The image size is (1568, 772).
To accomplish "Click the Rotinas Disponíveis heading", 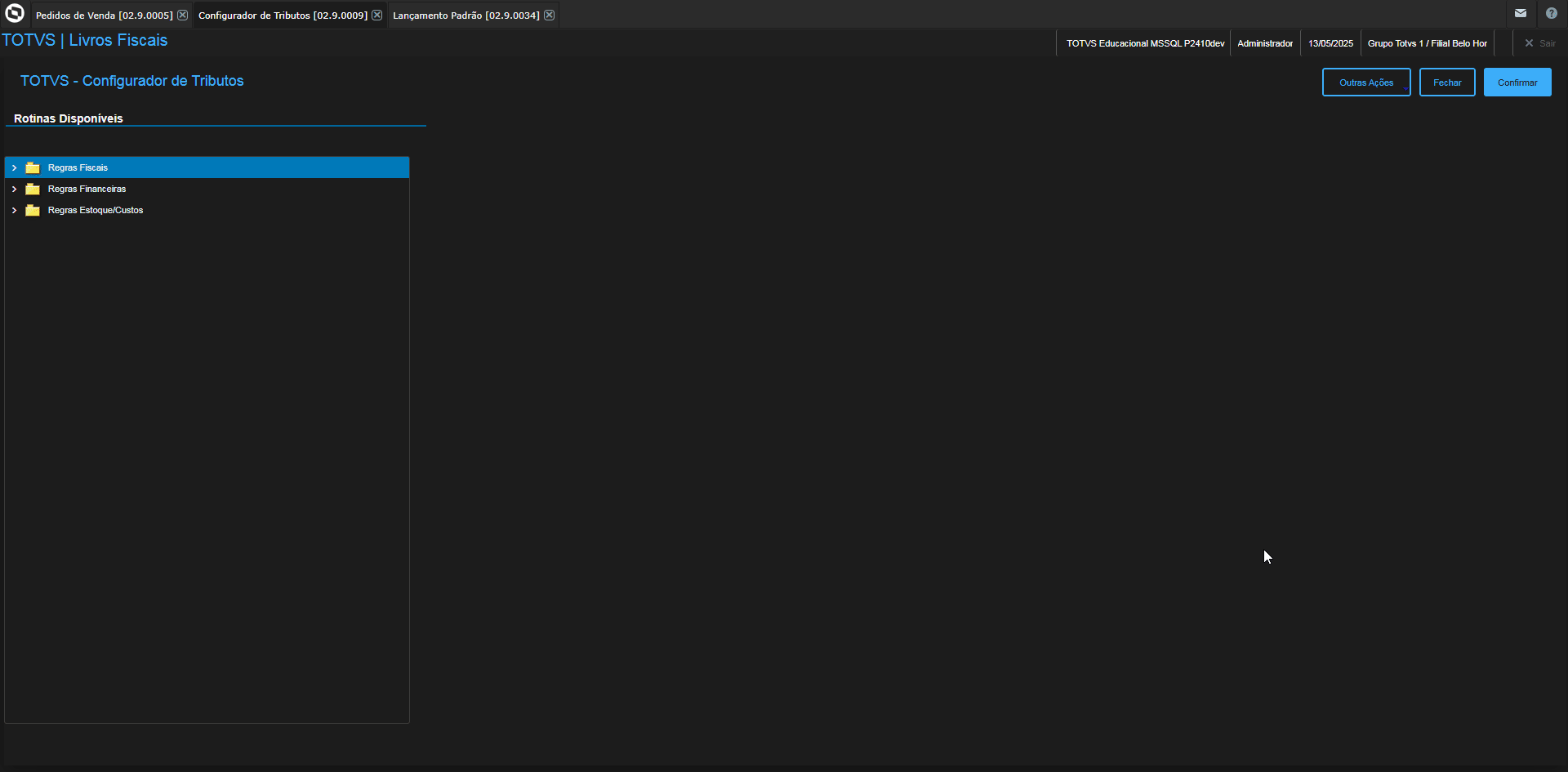I will coord(69,118).
